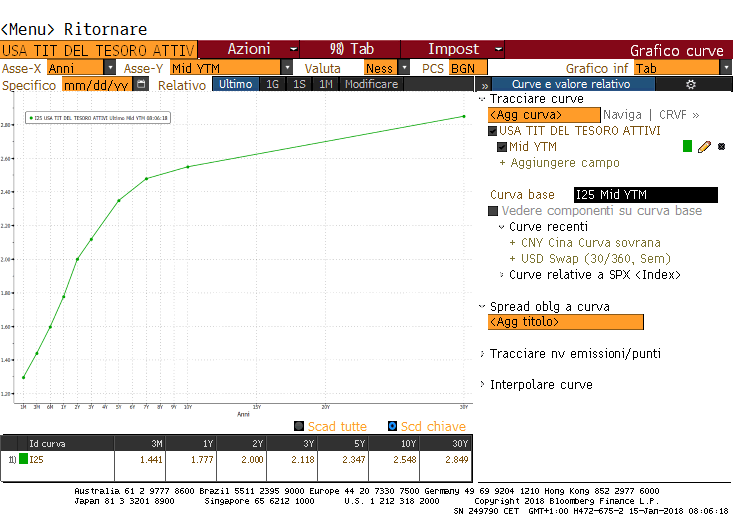Click the 5Y value 2.347
The image size is (736, 530).
click(x=354, y=460)
